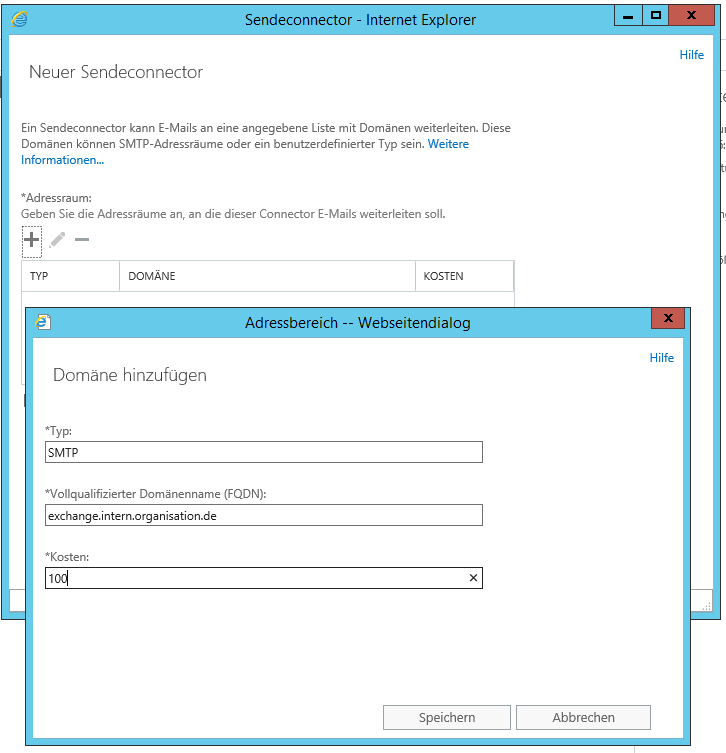Screen dimensions: 726x753
Task: Click the KOSTEN column header
Action: click(x=464, y=276)
